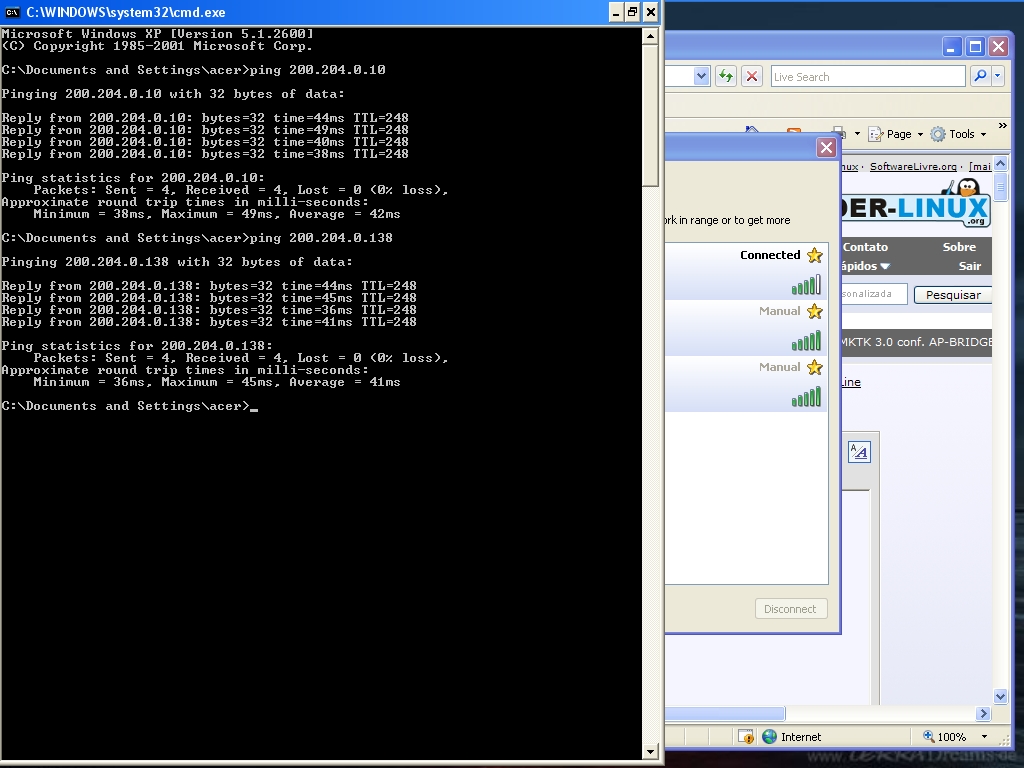Screen dimensions: 1024x768
Task: Open the zoom level dropdown arrow
Action: (984, 737)
